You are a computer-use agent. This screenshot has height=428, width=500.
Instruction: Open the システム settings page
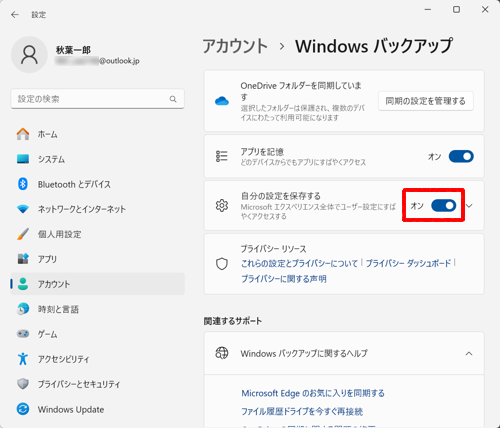[x=97, y=159]
